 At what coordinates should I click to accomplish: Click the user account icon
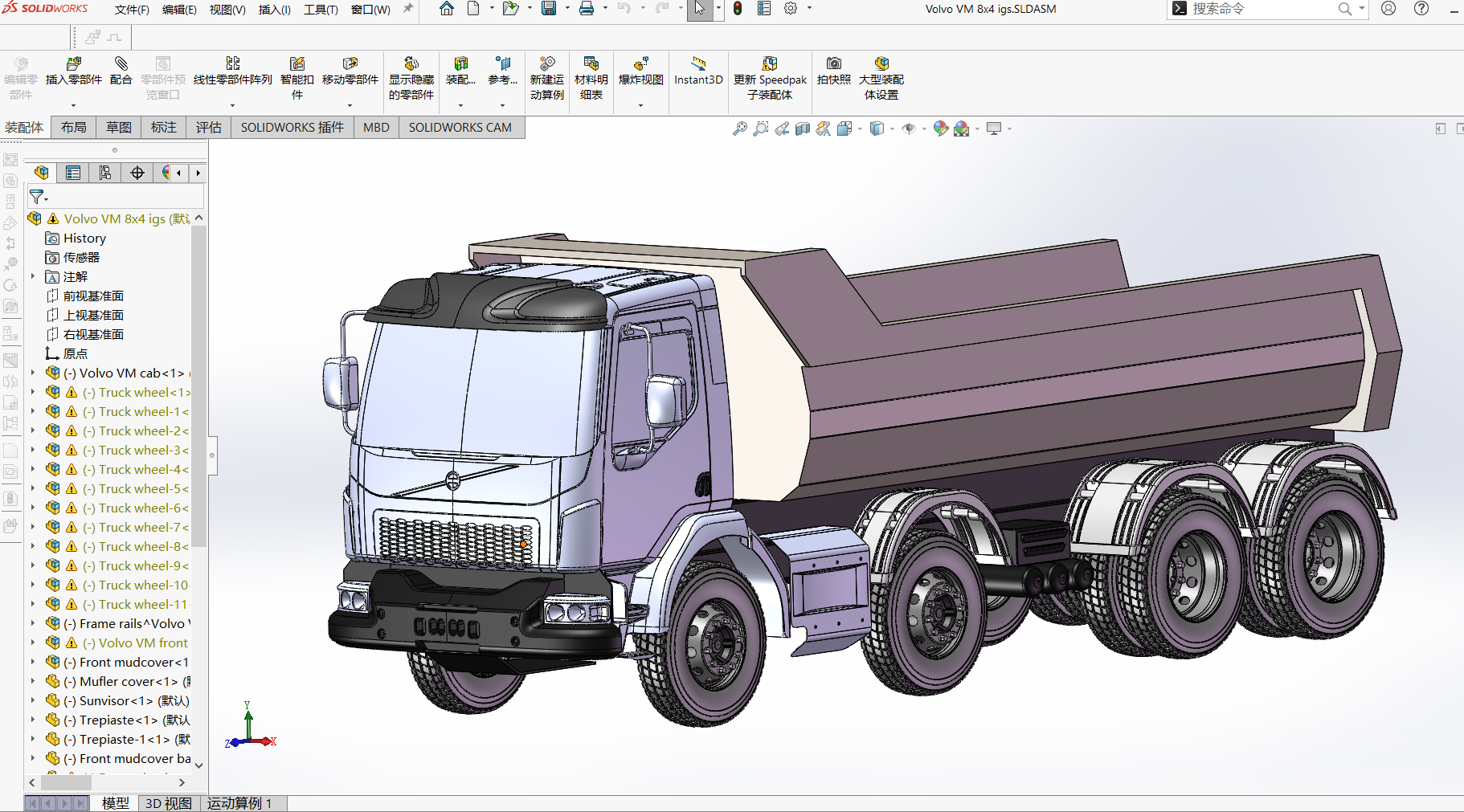1388,9
